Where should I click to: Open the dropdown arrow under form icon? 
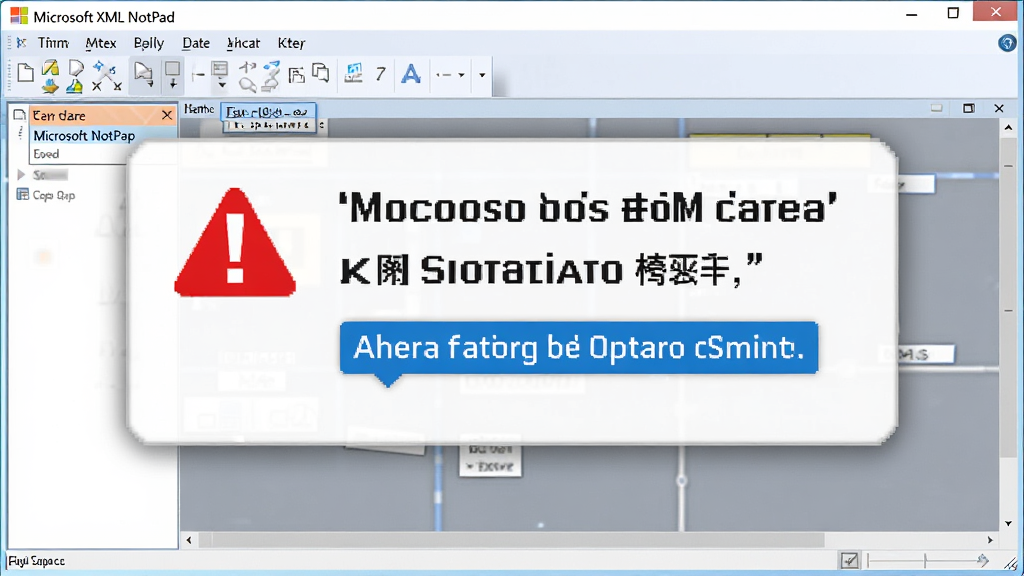[x=222, y=85]
